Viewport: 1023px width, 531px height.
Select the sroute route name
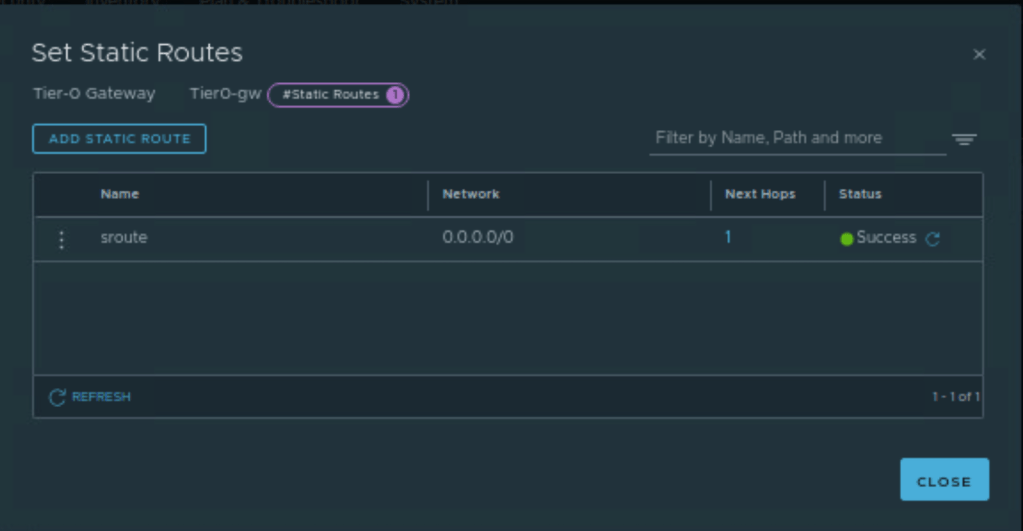pyautogui.click(x=124, y=238)
